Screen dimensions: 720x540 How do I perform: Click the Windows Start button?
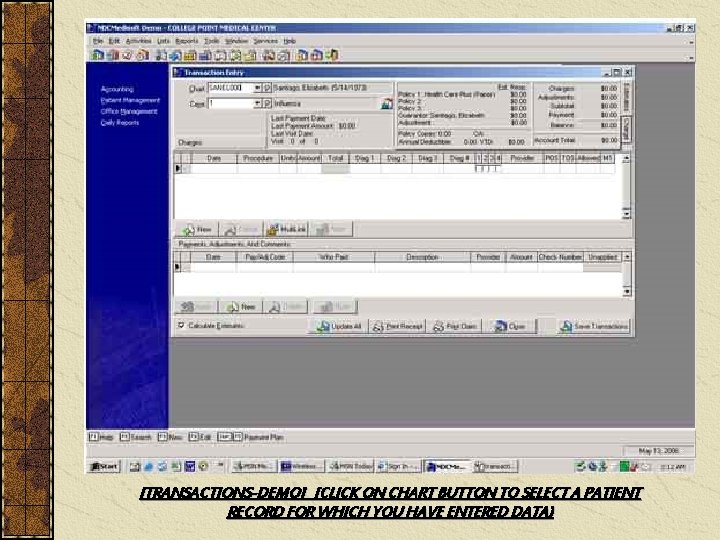click(x=104, y=467)
